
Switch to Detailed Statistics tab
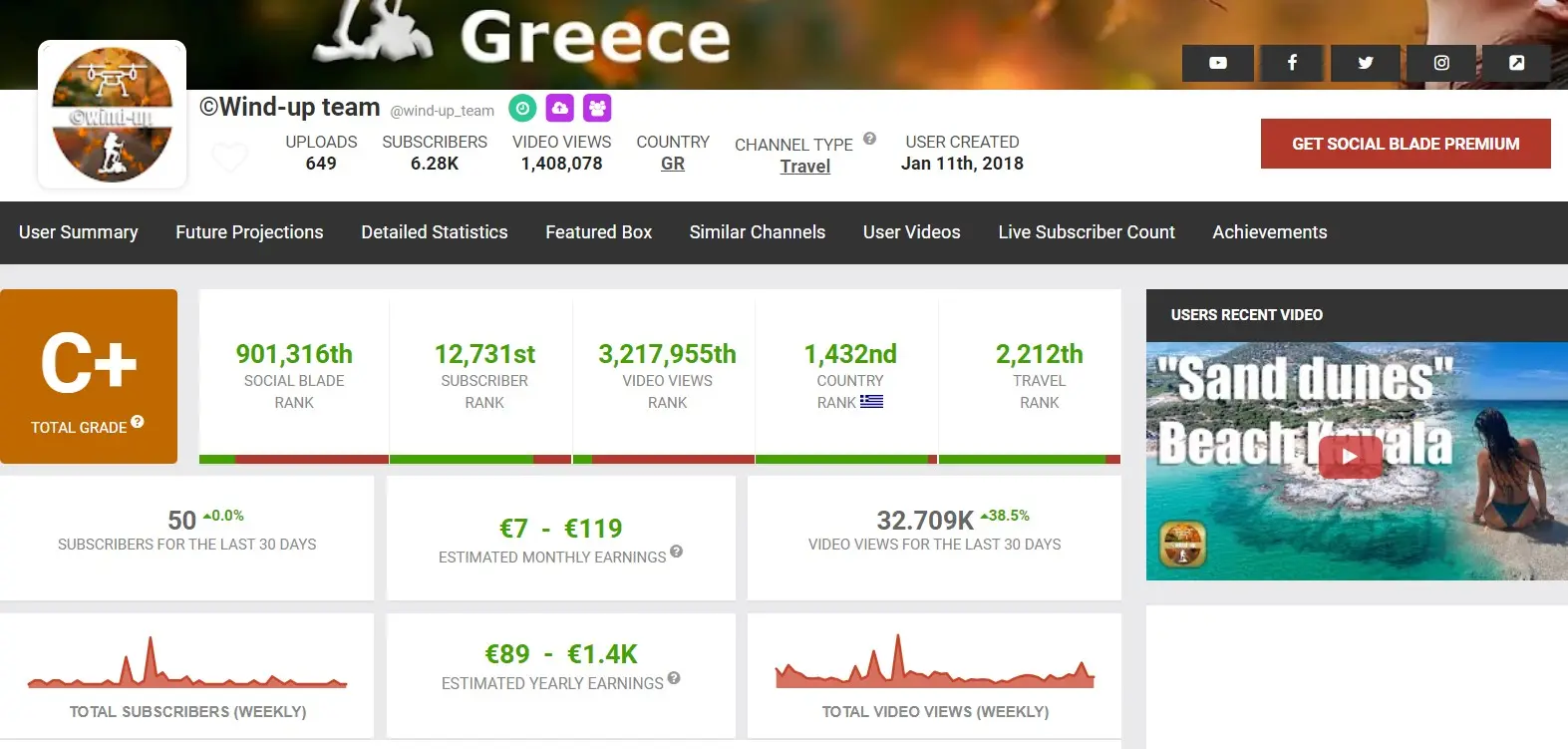pos(434,232)
